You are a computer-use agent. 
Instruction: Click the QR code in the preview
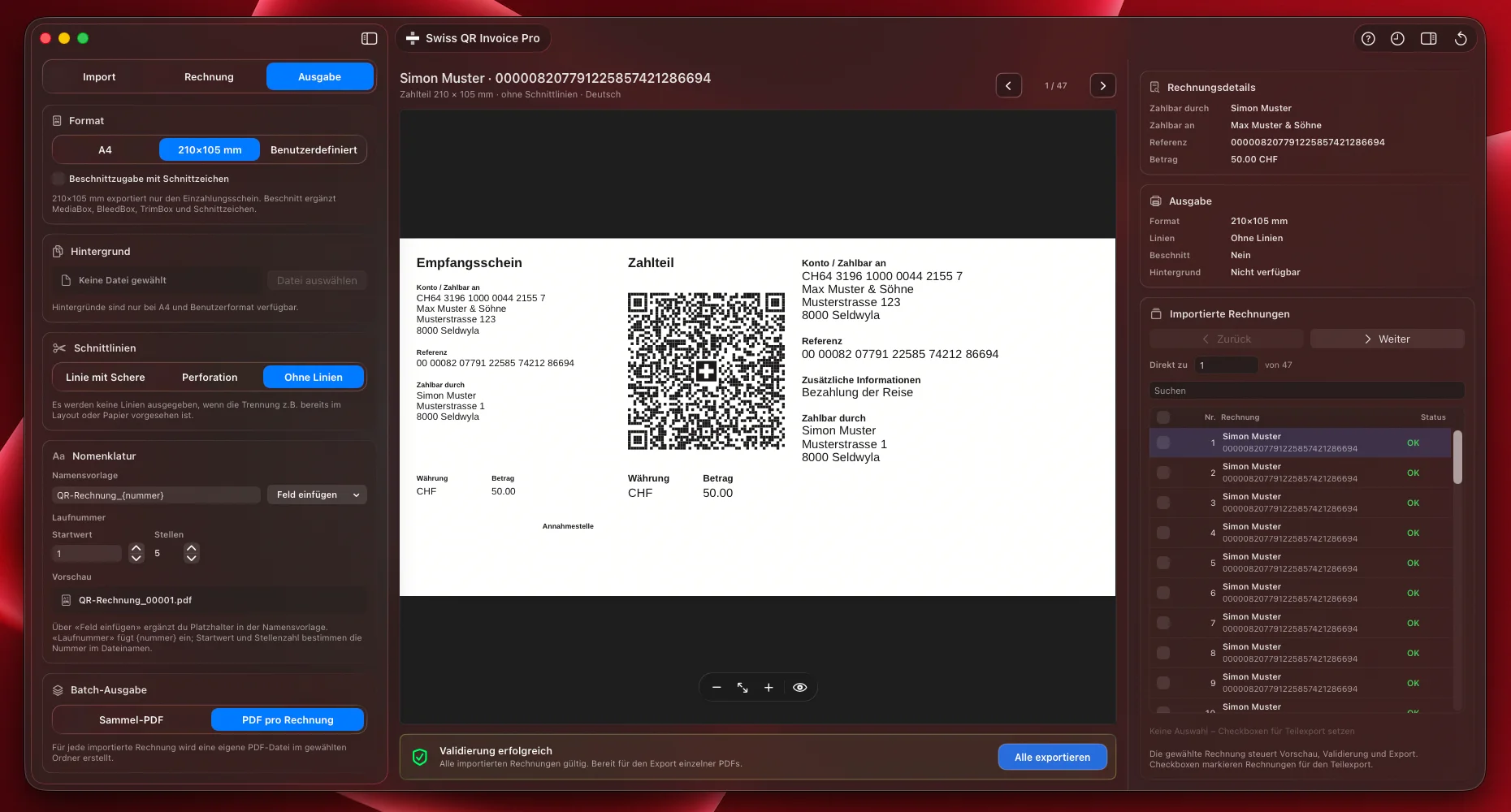pos(706,371)
